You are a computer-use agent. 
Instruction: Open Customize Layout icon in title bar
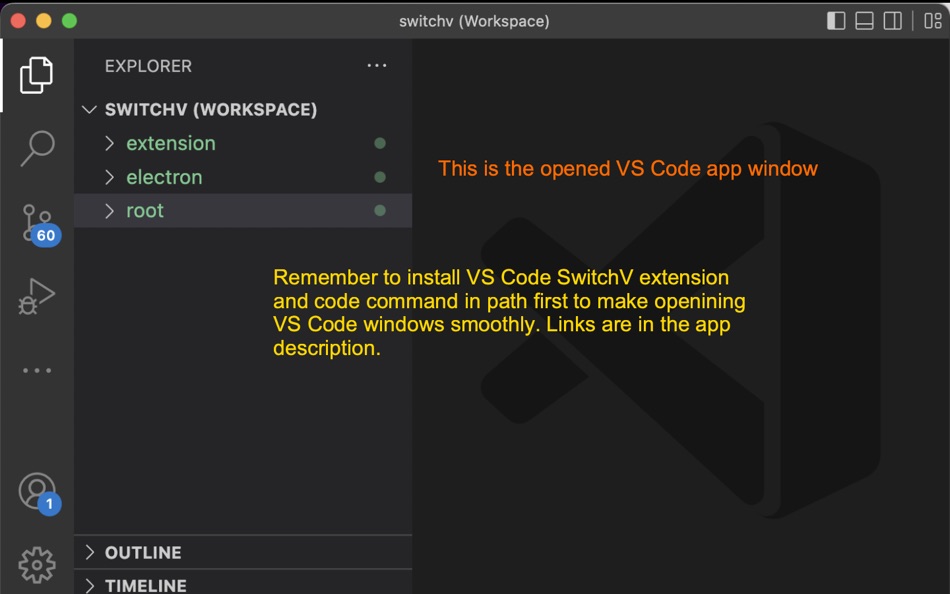pyautogui.click(x=932, y=21)
